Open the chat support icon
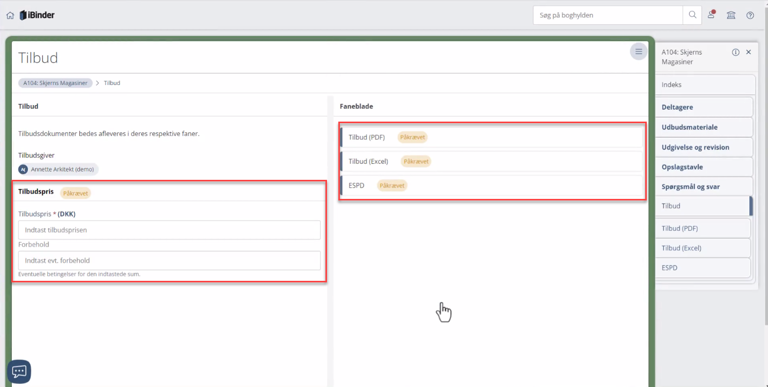Image resolution: width=768 pixels, height=387 pixels. click(x=19, y=371)
